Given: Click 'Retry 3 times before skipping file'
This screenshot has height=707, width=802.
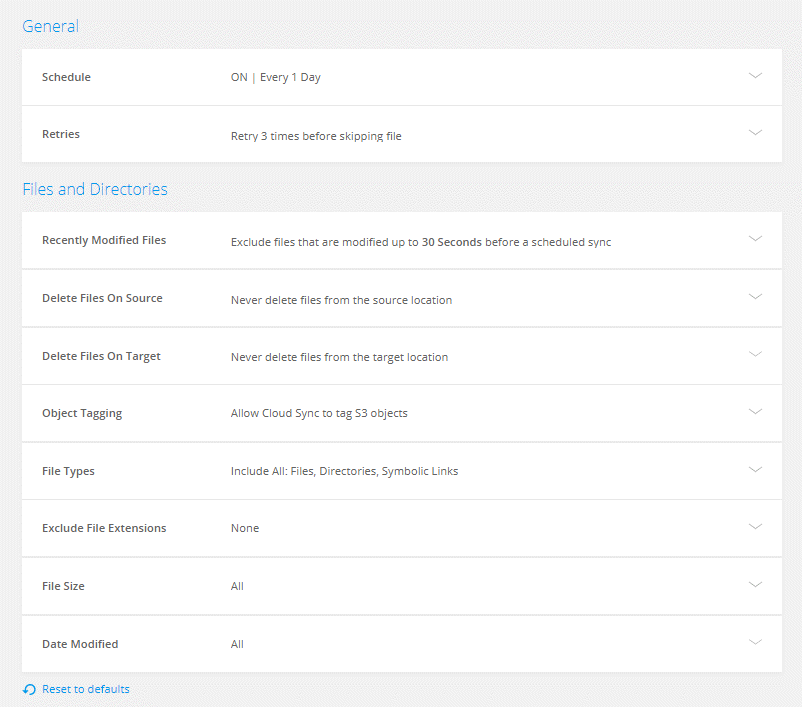Looking at the screenshot, I should 316,136.
